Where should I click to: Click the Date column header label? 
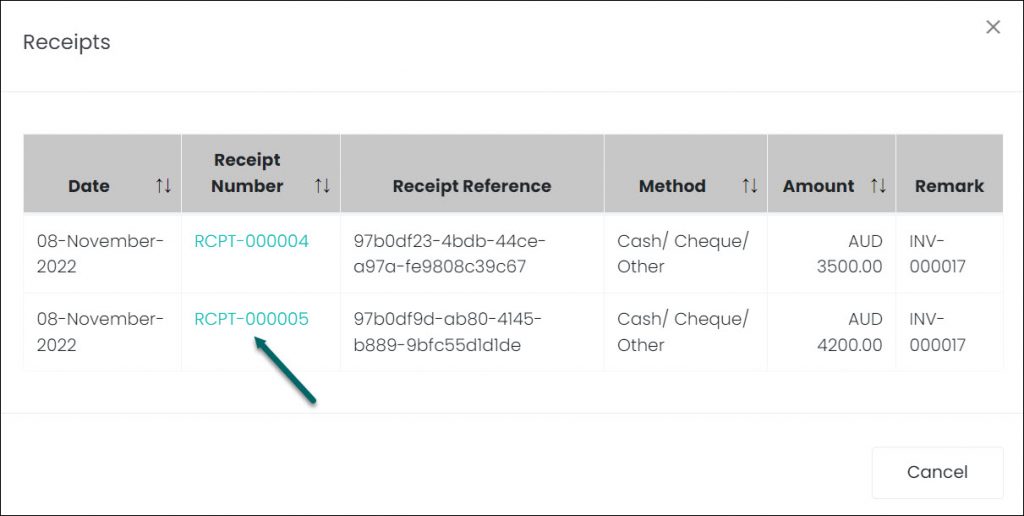click(89, 186)
